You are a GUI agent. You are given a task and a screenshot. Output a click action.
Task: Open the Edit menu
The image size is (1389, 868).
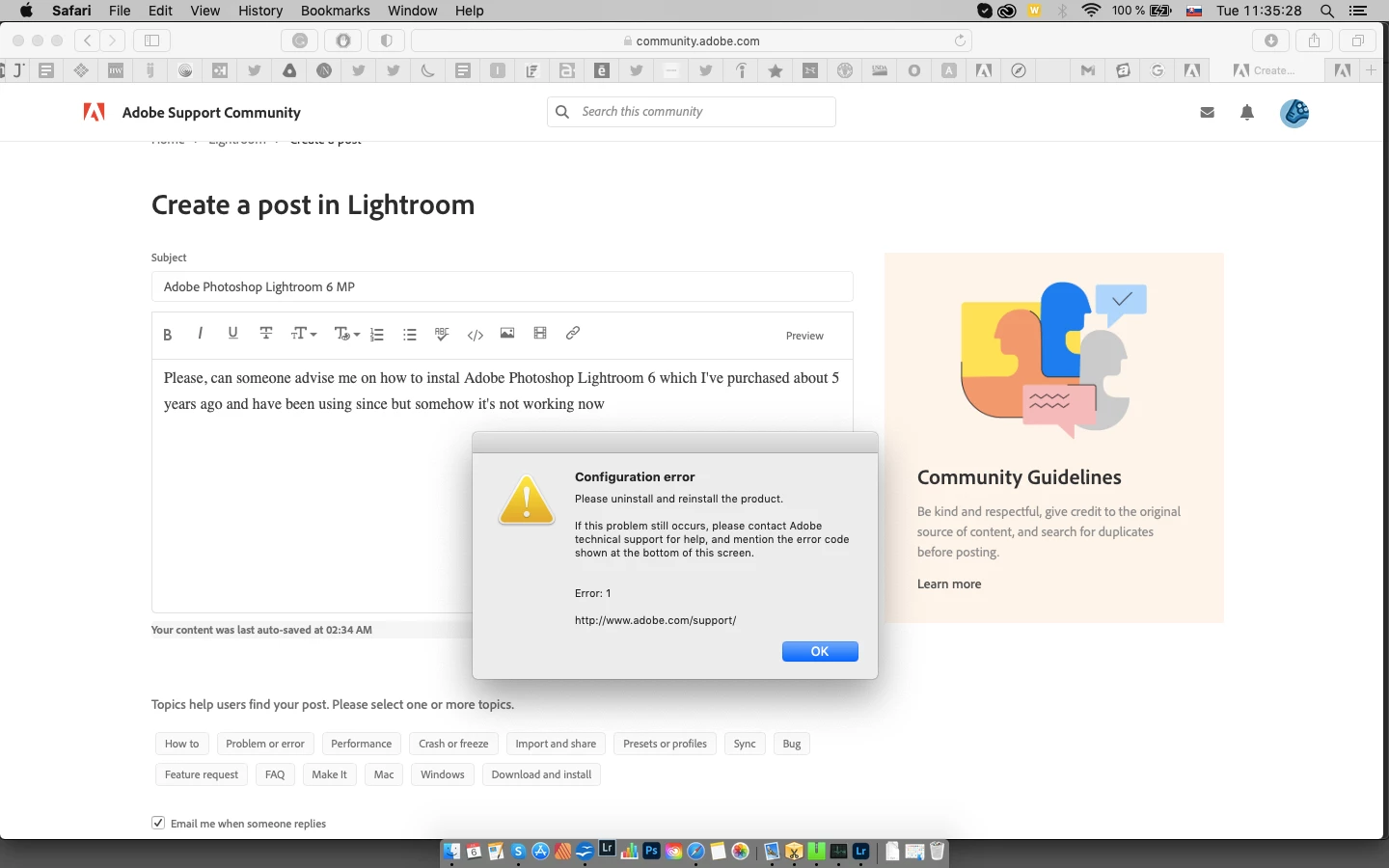point(160,11)
